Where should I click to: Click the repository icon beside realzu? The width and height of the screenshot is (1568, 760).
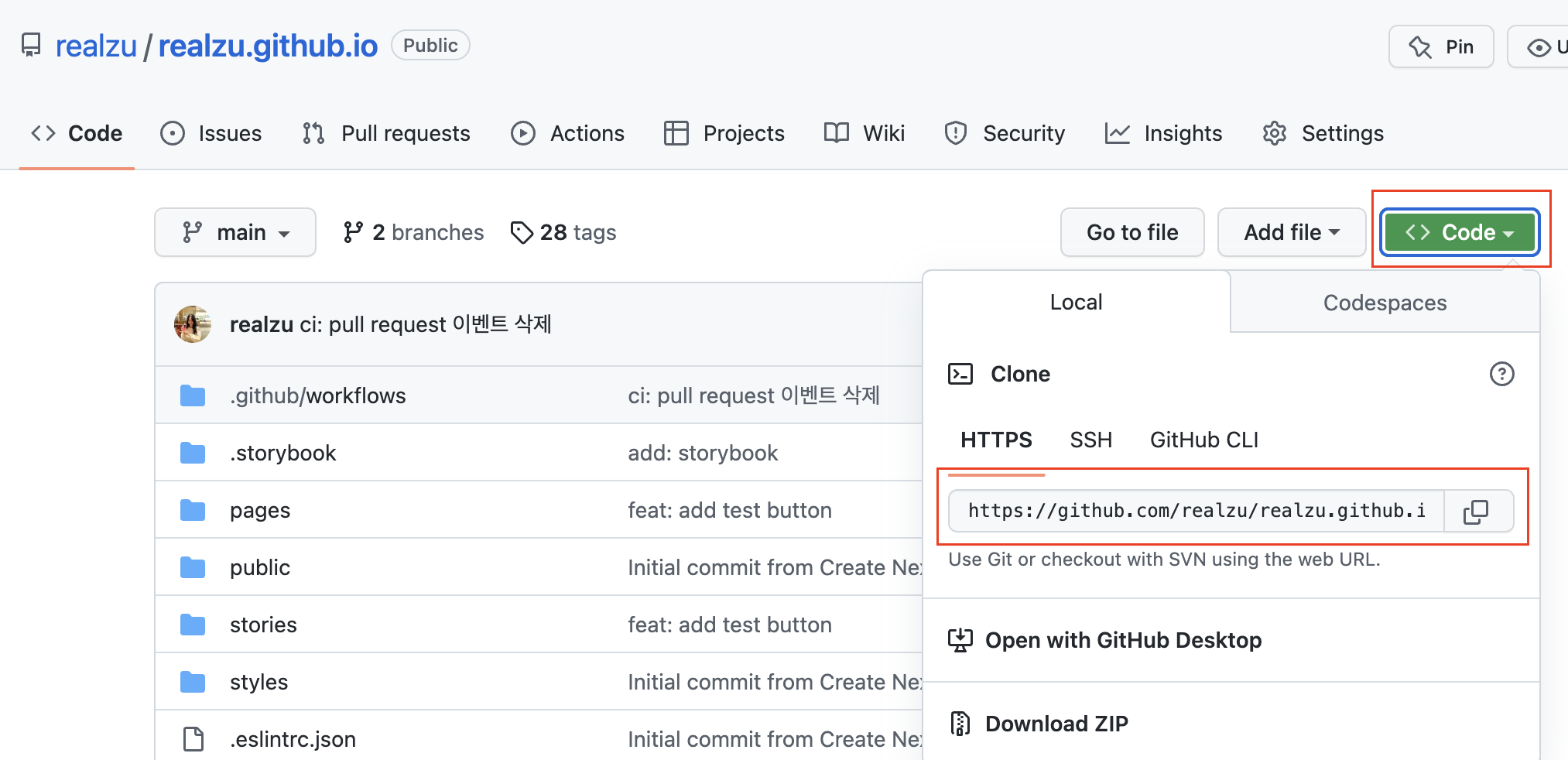[x=31, y=45]
